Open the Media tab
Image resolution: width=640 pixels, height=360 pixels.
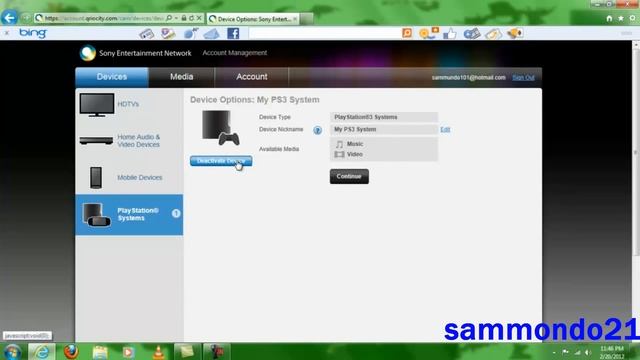click(x=182, y=77)
